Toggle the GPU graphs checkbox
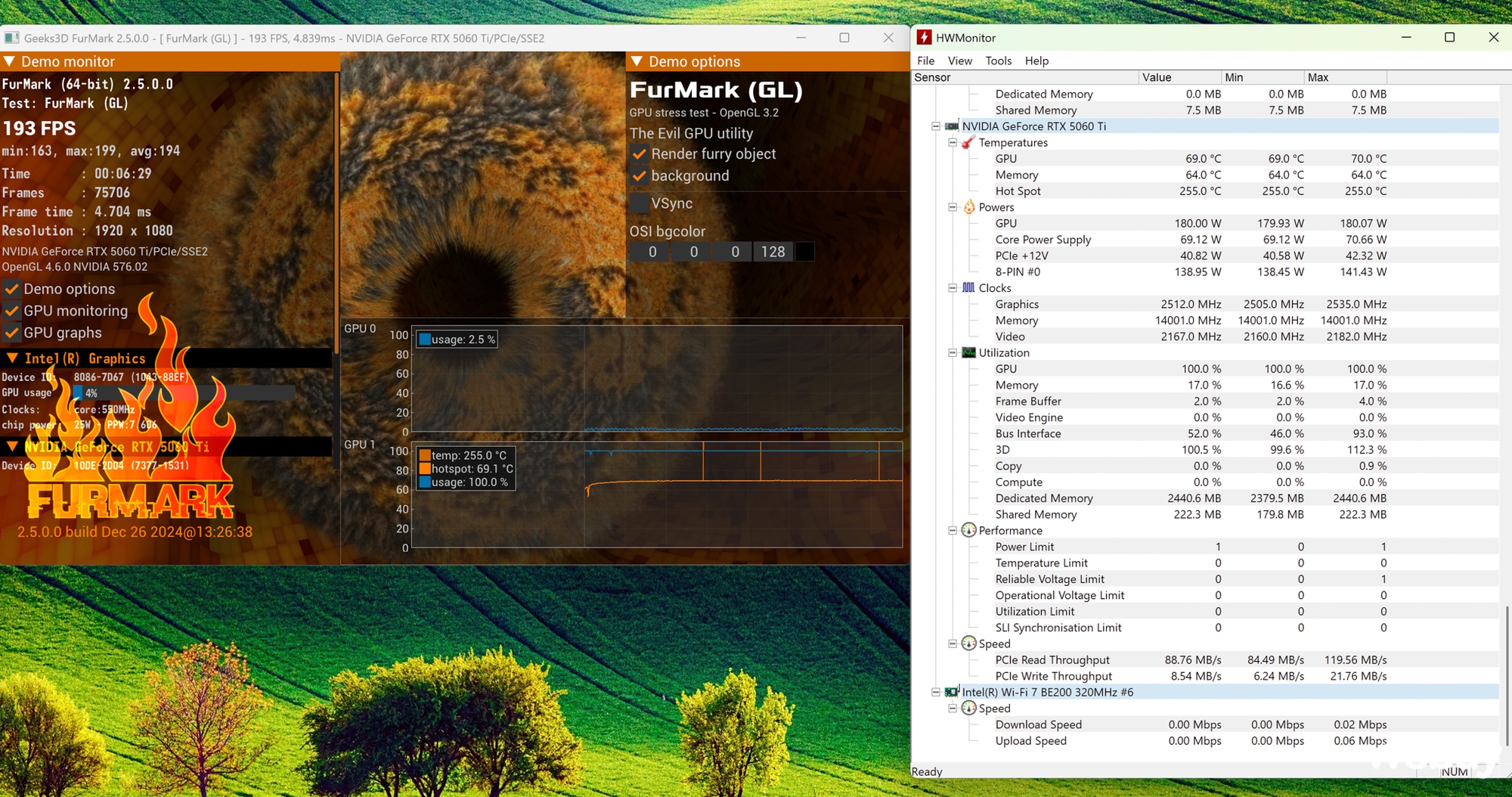Screen dimensions: 1512x797 coord(11,333)
